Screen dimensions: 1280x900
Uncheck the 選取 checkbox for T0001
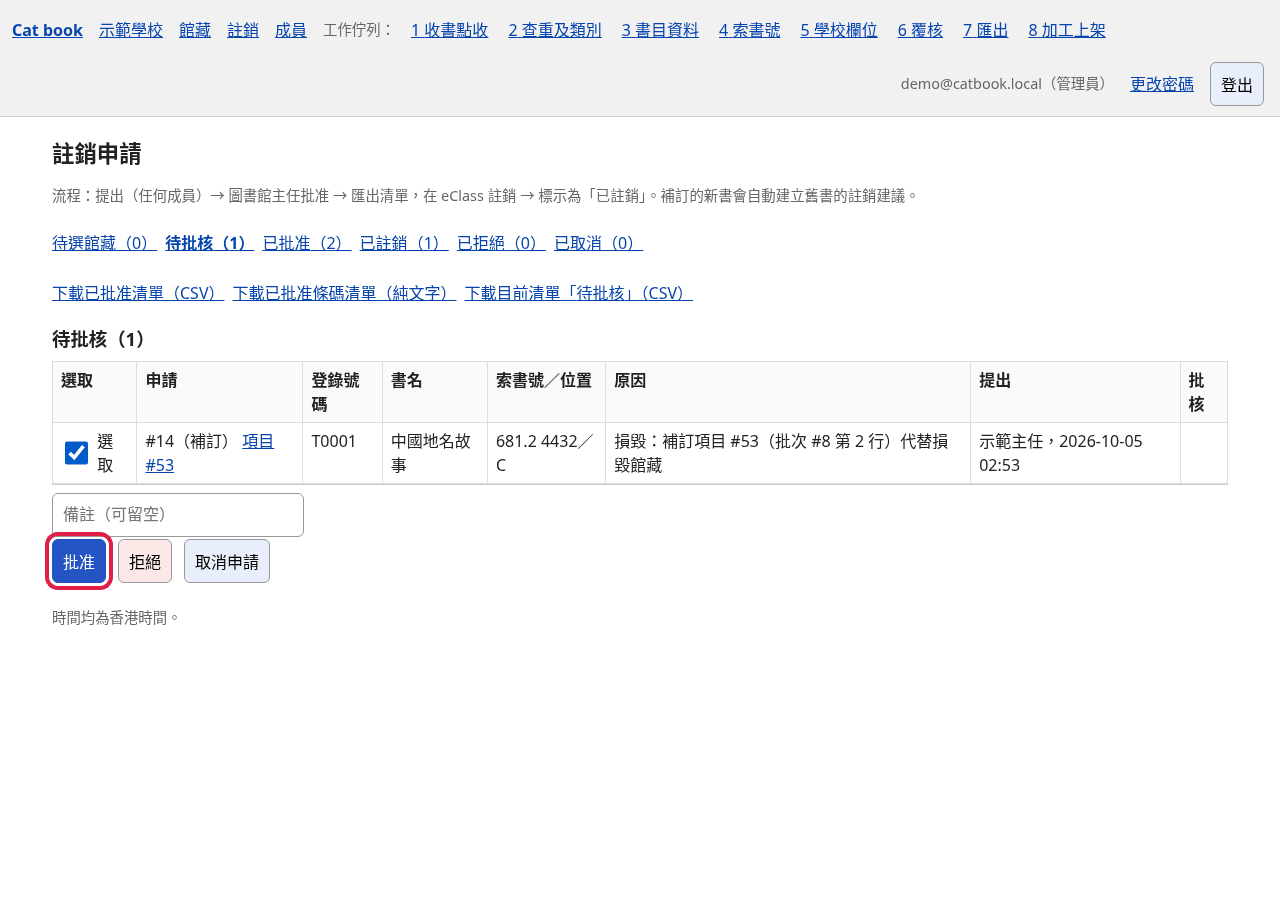pyautogui.click(x=77, y=453)
